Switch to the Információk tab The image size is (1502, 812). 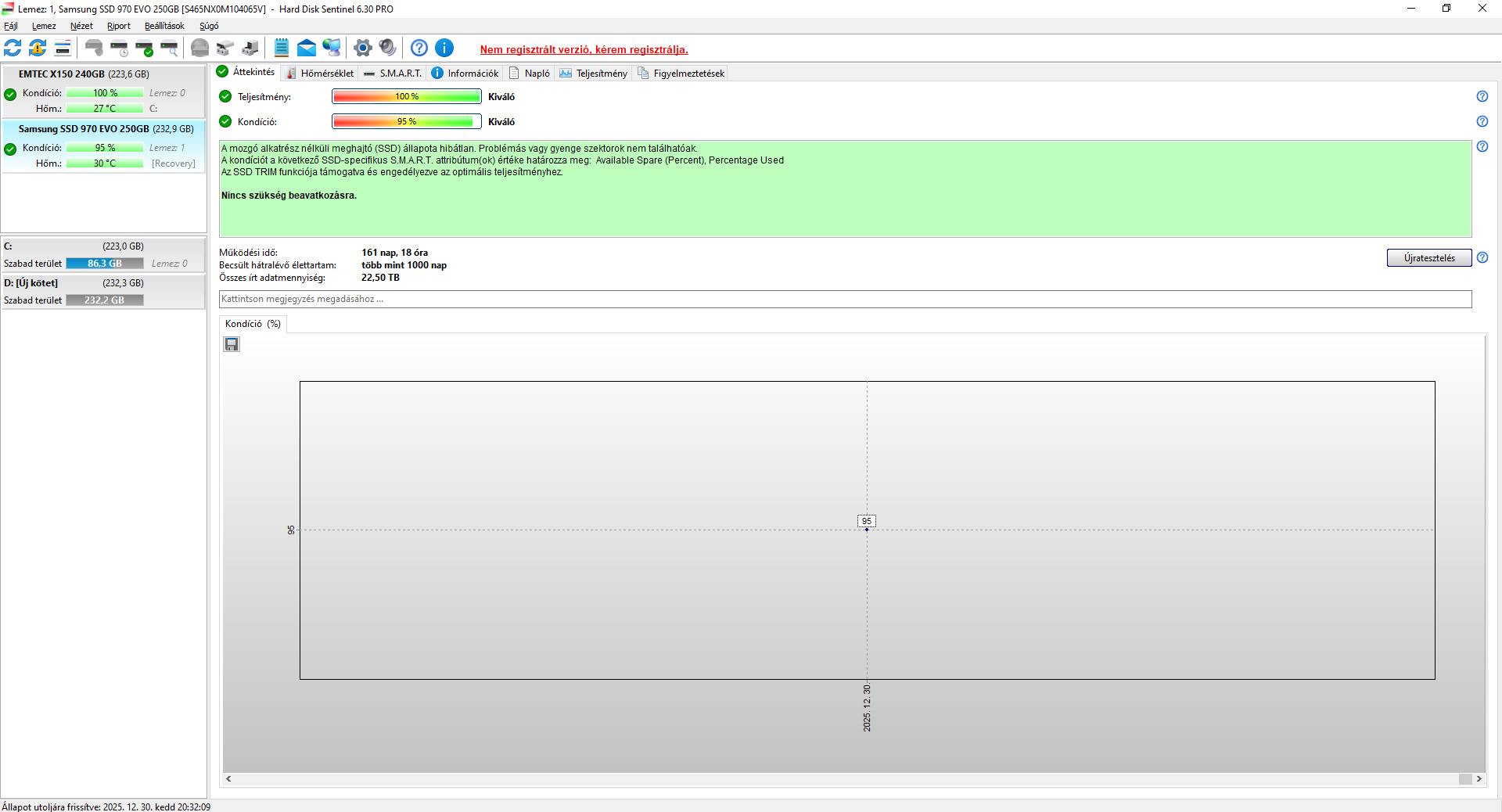click(x=465, y=74)
